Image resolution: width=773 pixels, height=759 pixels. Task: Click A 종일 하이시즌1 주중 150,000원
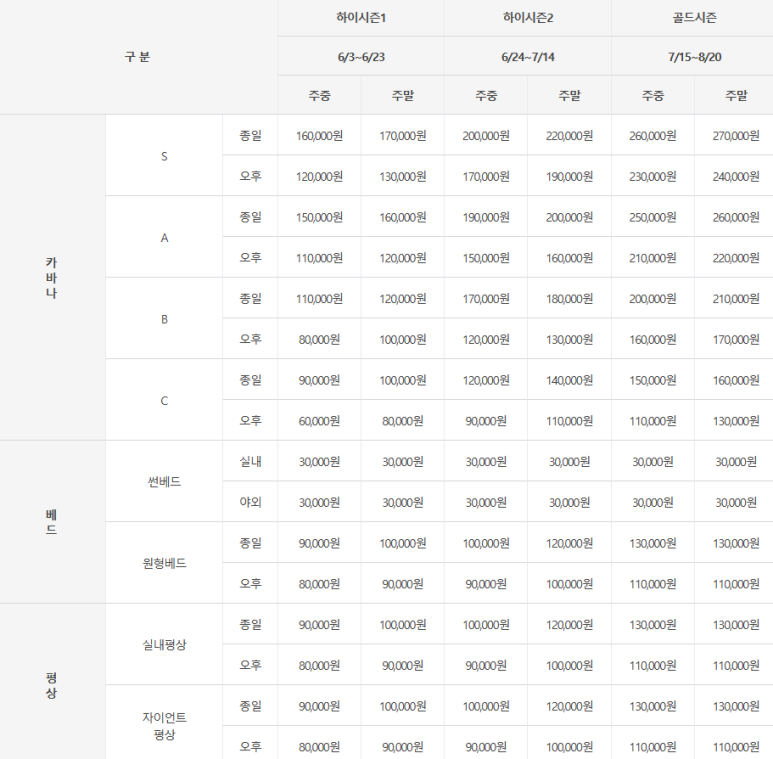(319, 217)
